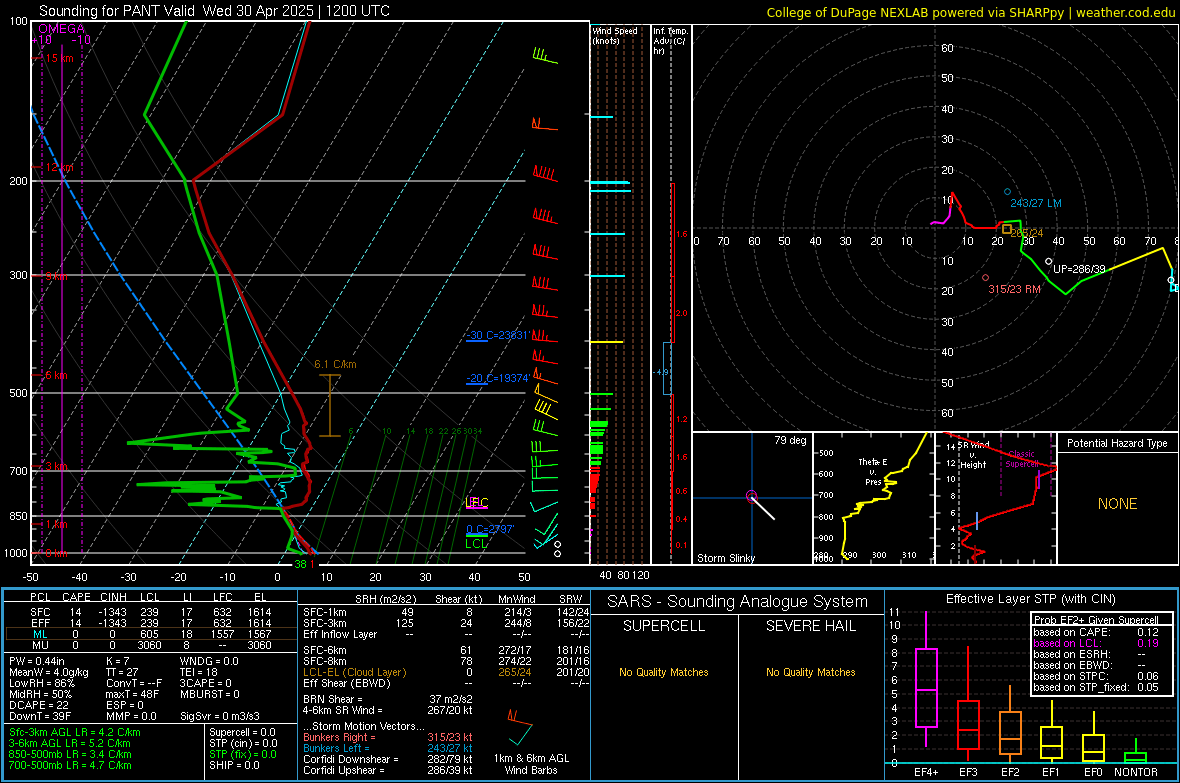This screenshot has width=1180, height=783.
Task: Click the Theta-E v. Pres plot label
Action: coord(873,472)
